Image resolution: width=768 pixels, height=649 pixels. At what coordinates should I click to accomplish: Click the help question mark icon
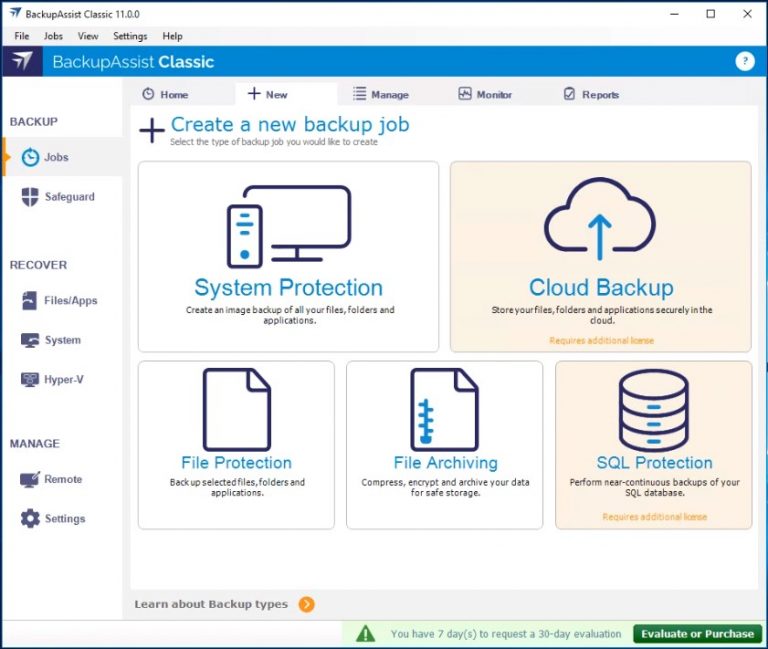point(744,62)
